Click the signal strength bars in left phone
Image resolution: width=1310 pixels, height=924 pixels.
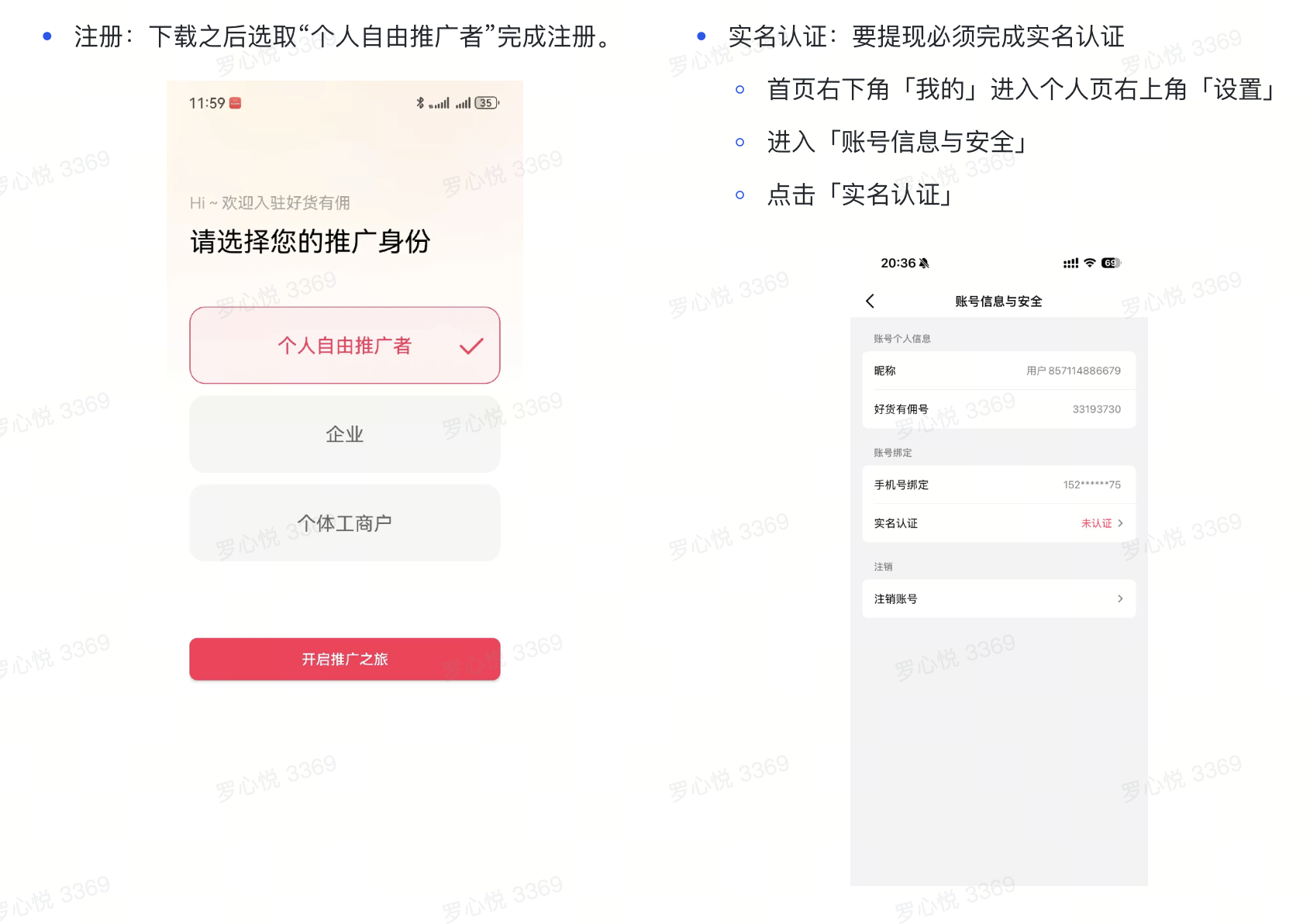click(440, 103)
